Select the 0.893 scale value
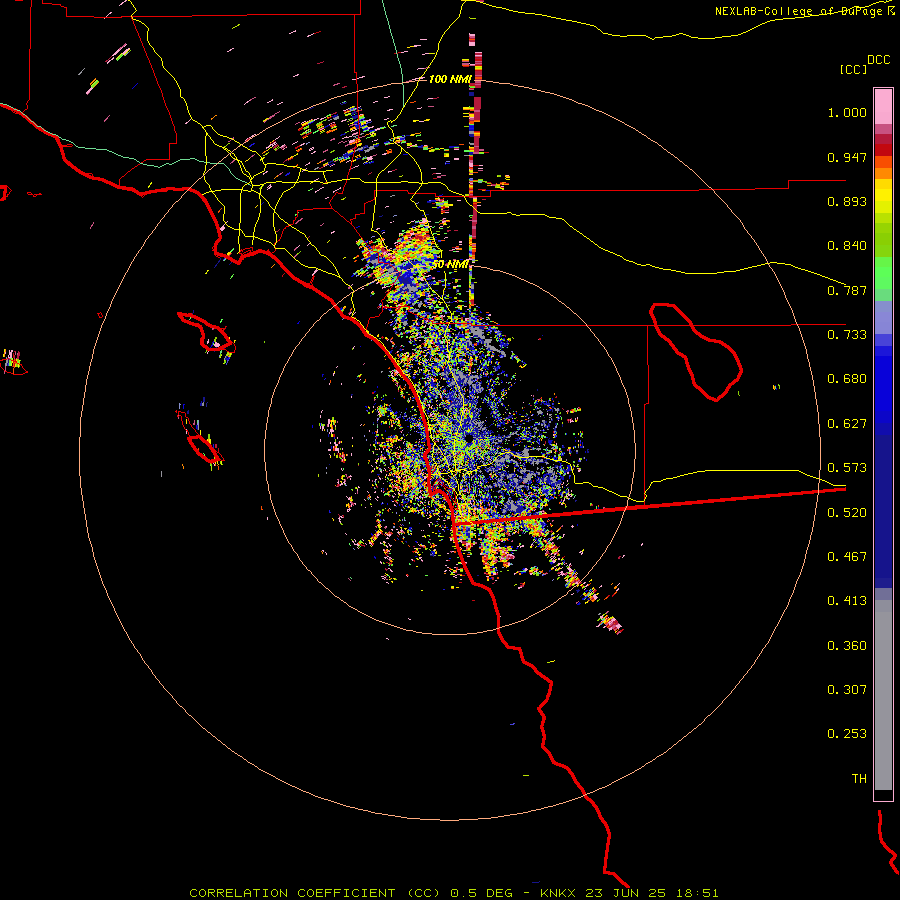This screenshot has width=900, height=900. (x=847, y=201)
